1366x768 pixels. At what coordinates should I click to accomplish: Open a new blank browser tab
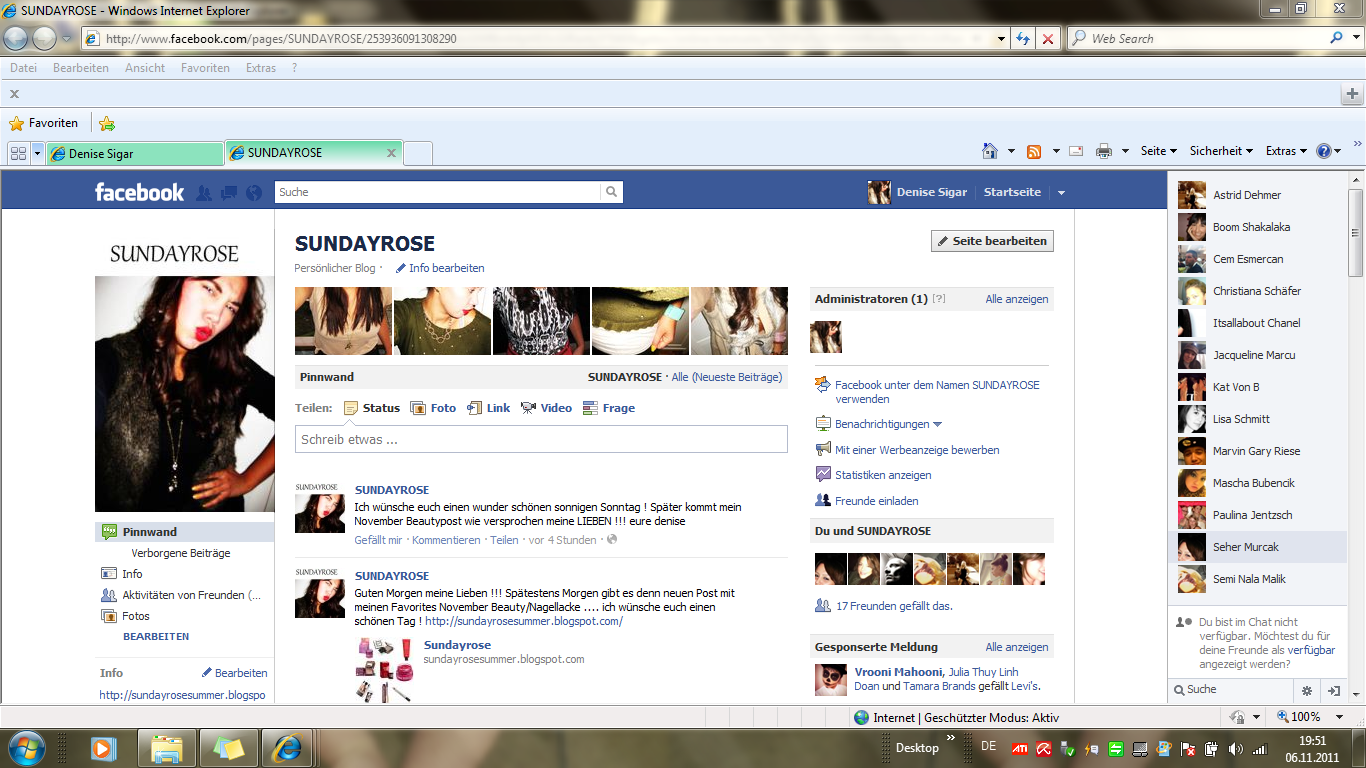(418, 153)
